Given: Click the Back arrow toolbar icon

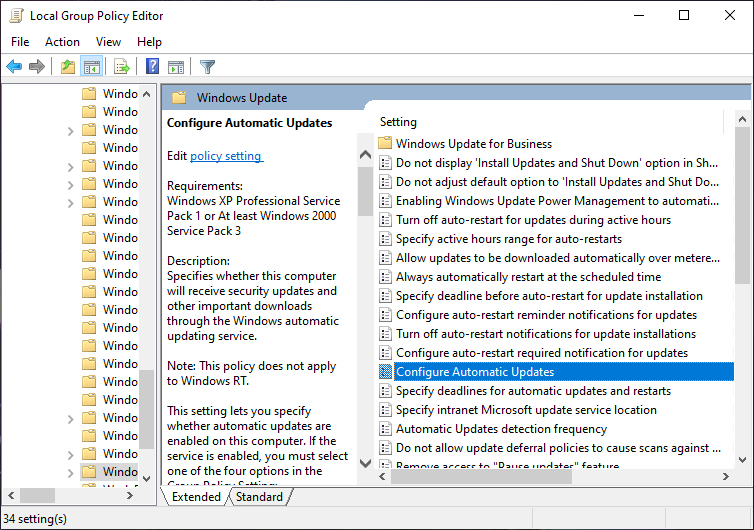Looking at the screenshot, I should click(14, 66).
